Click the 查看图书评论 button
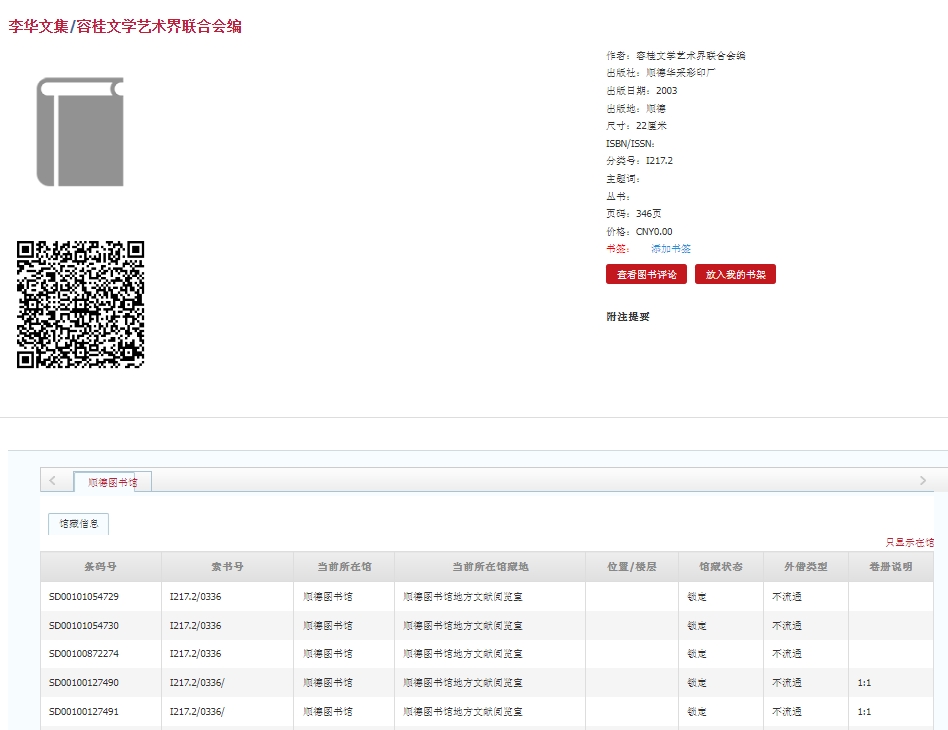Viewport: 948px width, 730px height. point(646,275)
